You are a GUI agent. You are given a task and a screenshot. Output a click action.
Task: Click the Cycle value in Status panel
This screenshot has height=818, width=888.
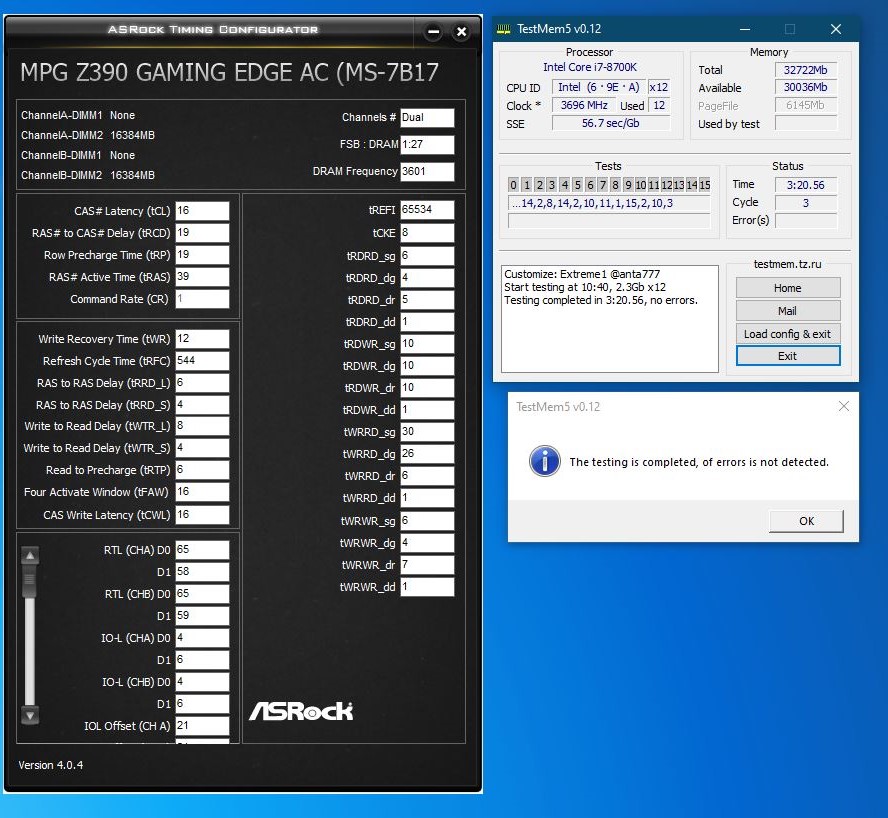pyautogui.click(x=806, y=203)
